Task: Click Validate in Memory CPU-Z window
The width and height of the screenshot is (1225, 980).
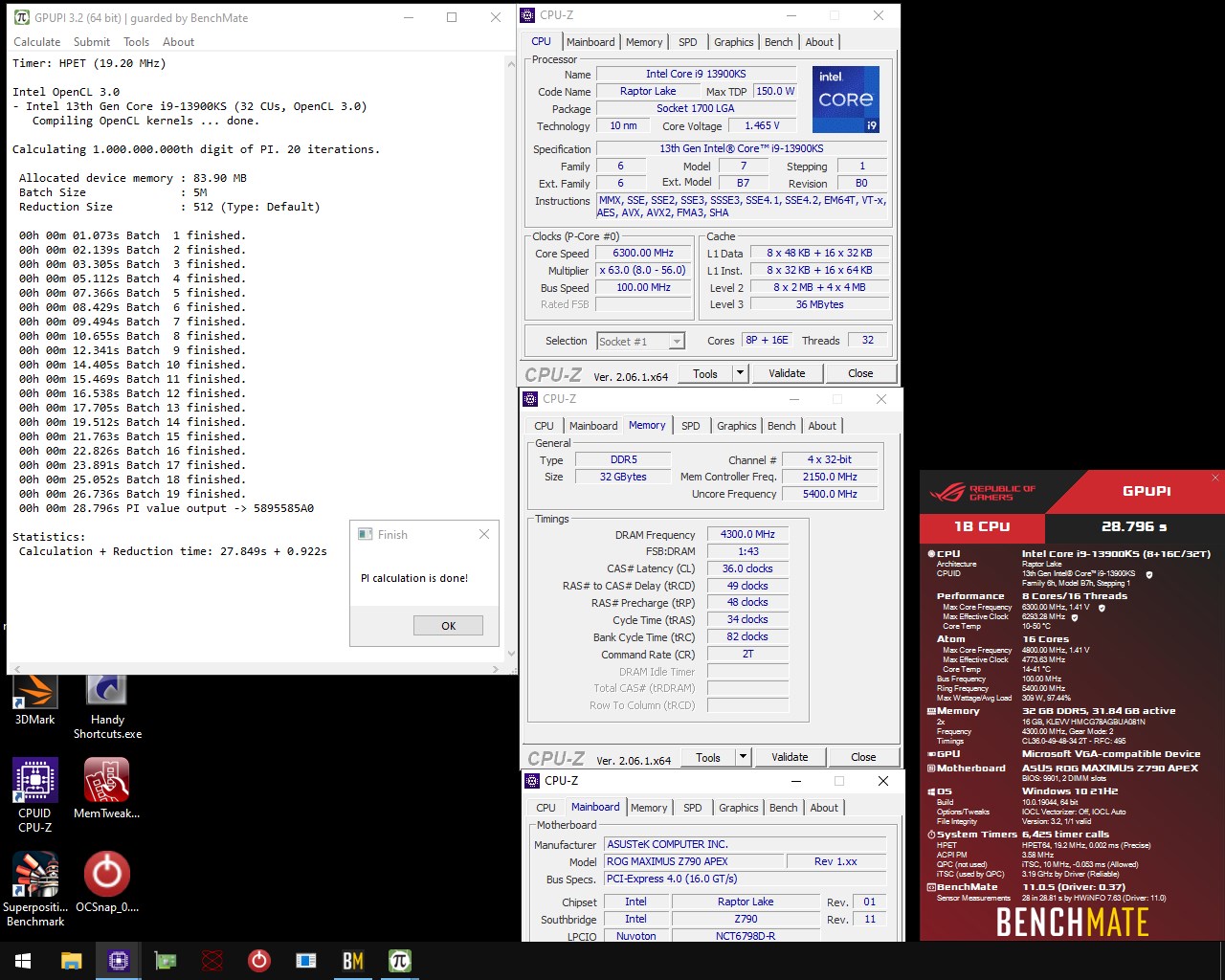Action: point(790,757)
